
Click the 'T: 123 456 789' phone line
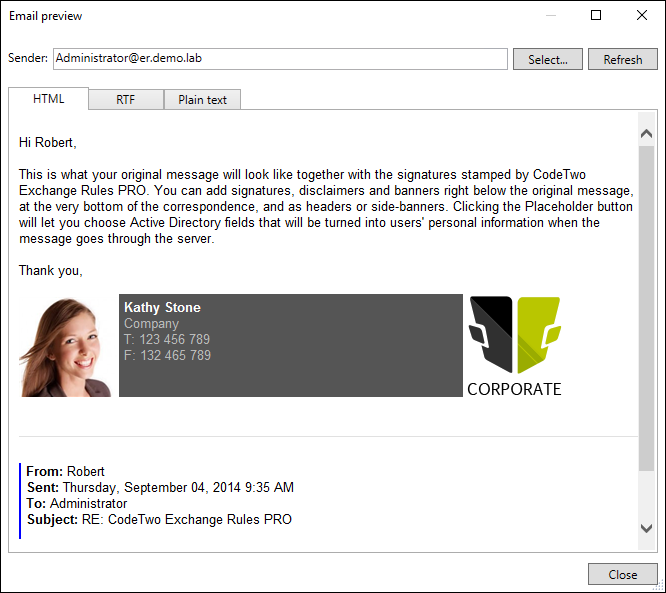click(x=167, y=339)
